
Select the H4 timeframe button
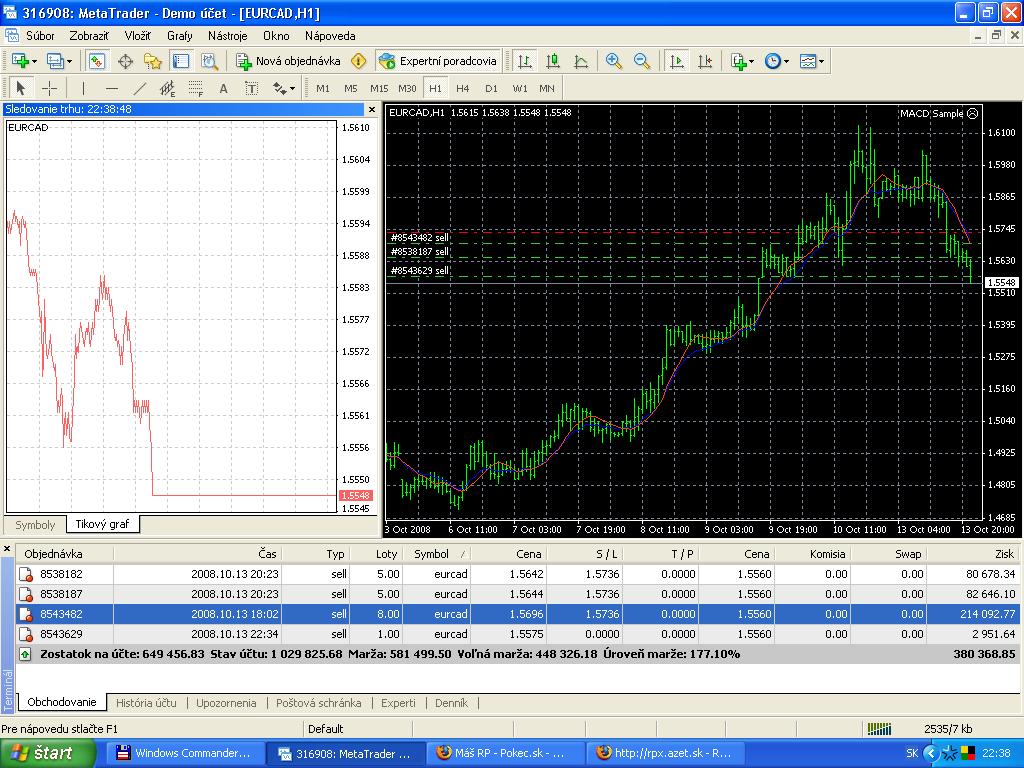click(x=462, y=88)
